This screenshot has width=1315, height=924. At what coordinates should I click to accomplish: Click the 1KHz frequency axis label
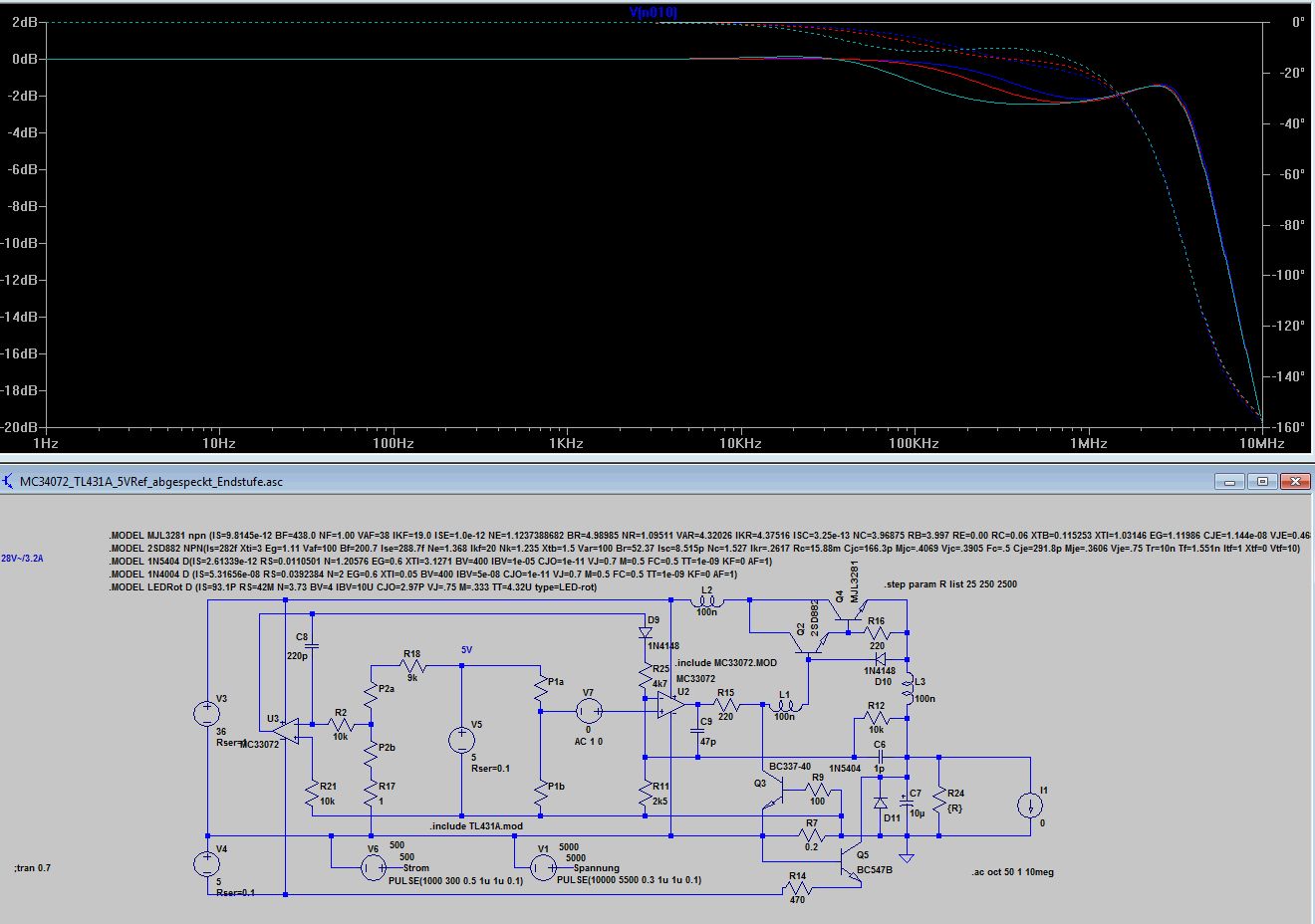566,444
